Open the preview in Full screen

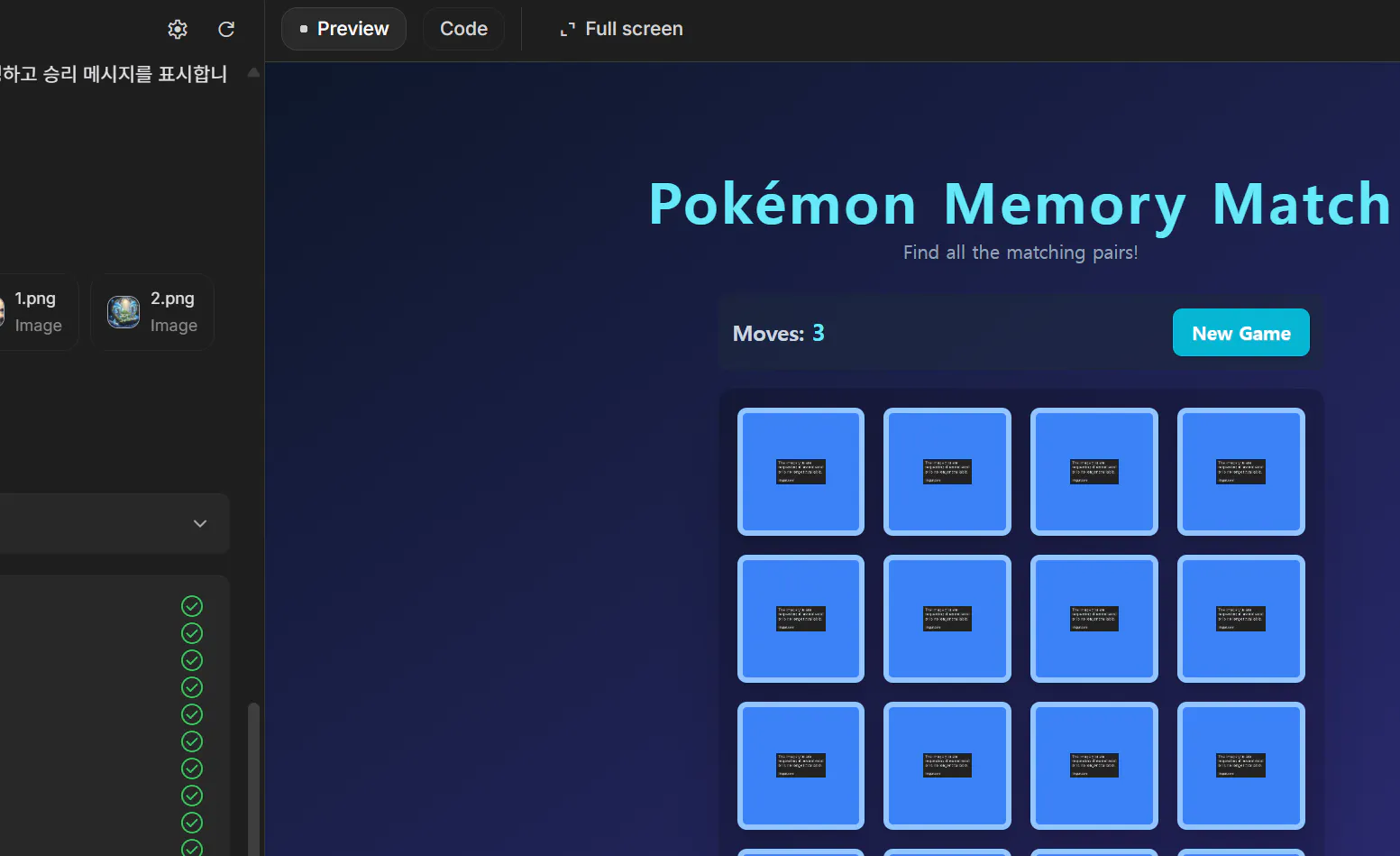pos(621,29)
